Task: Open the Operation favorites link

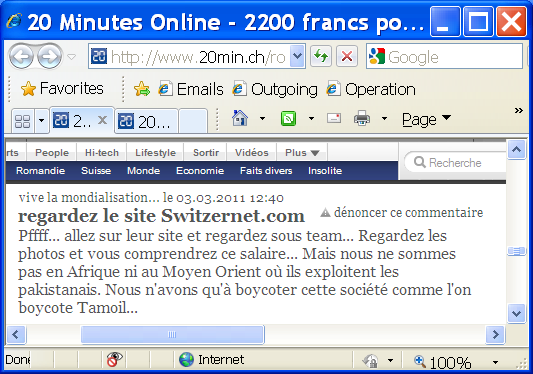Action: (371, 89)
